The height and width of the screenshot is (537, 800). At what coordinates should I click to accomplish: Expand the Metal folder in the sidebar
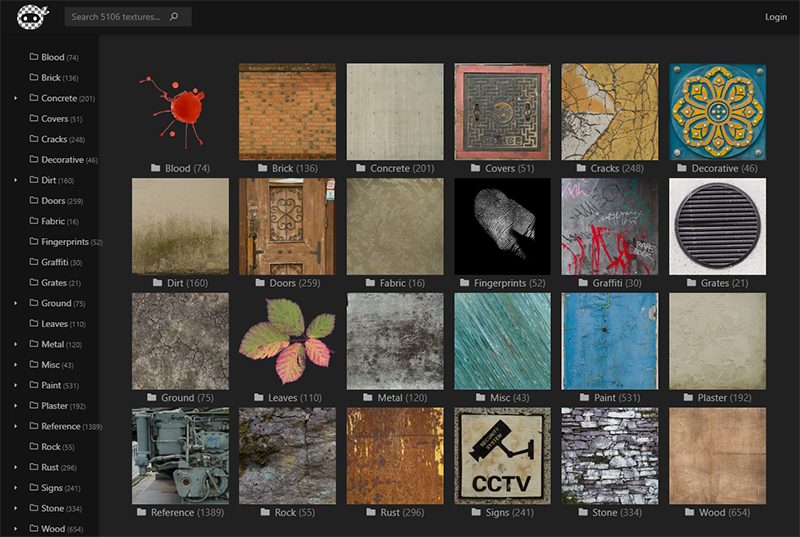(15, 344)
